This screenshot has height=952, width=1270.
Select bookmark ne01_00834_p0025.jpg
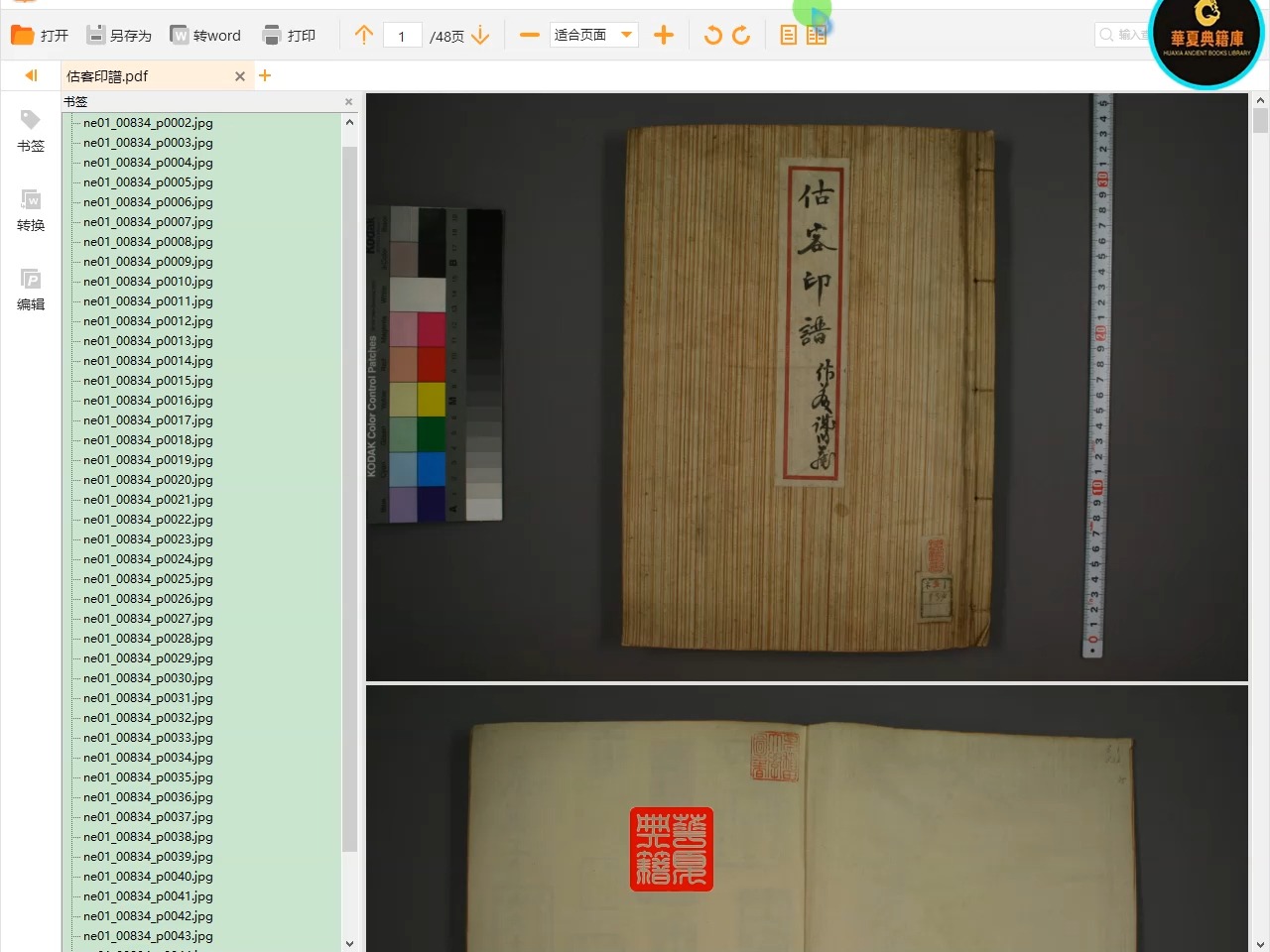tap(148, 579)
